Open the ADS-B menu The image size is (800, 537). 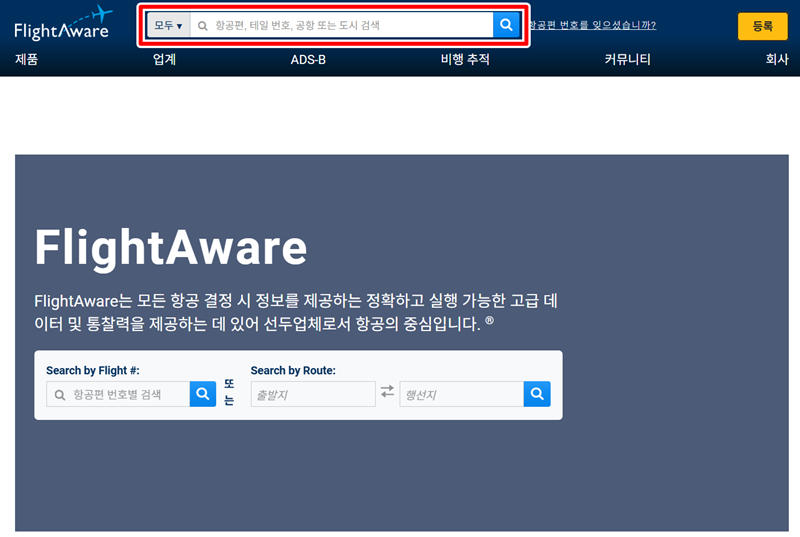pos(308,60)
